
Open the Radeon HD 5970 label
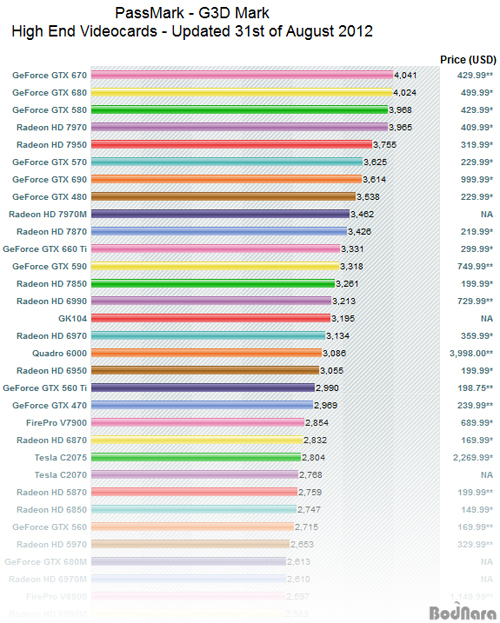pyautogui.click(x=51, y=545)
